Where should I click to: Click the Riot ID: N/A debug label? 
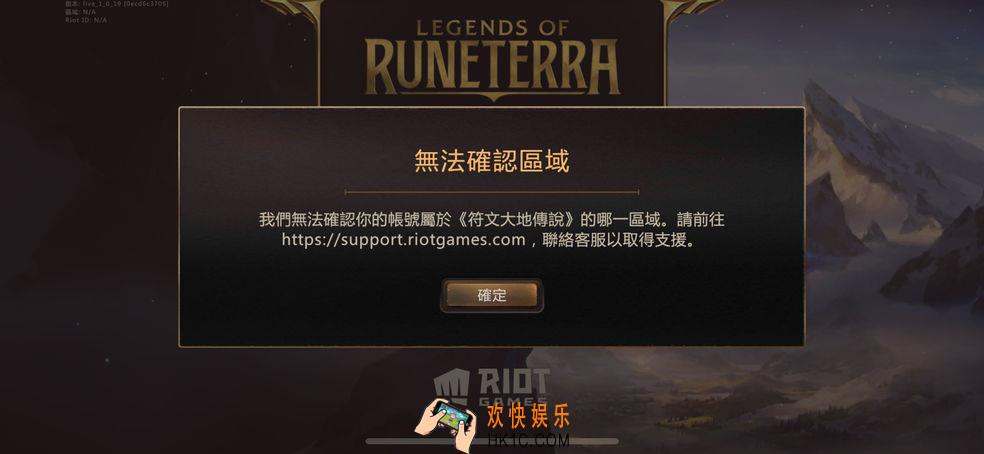[87, 20]
